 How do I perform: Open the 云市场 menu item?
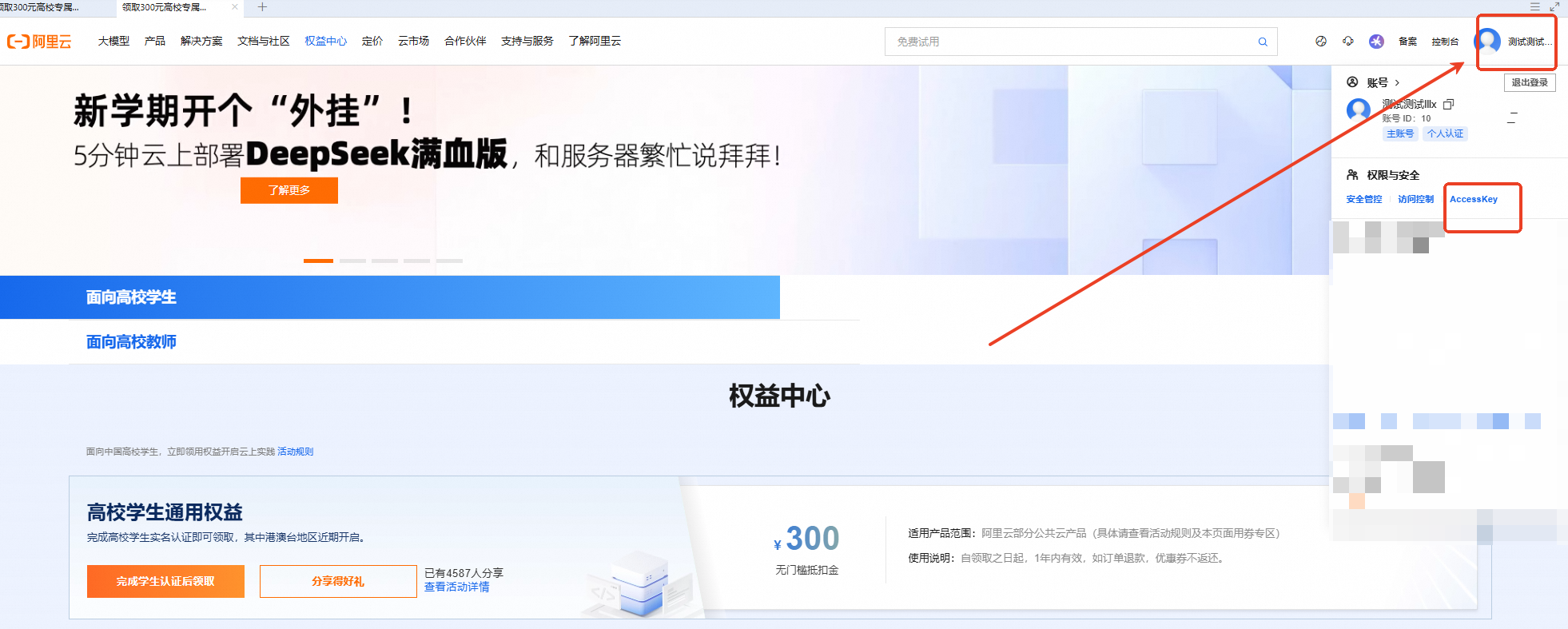point(413,42)
